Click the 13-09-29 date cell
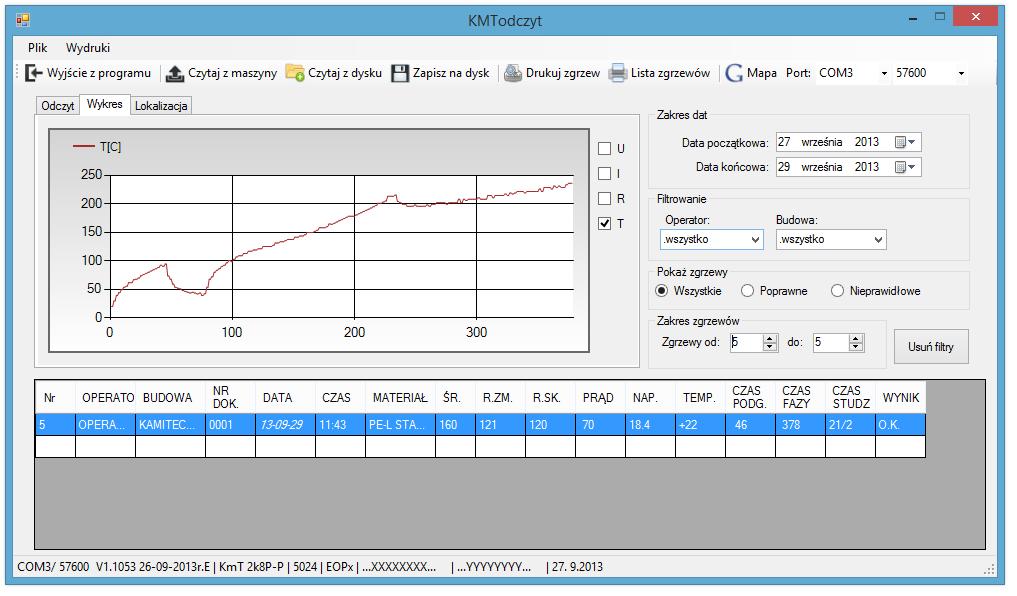 coord(285,425)
